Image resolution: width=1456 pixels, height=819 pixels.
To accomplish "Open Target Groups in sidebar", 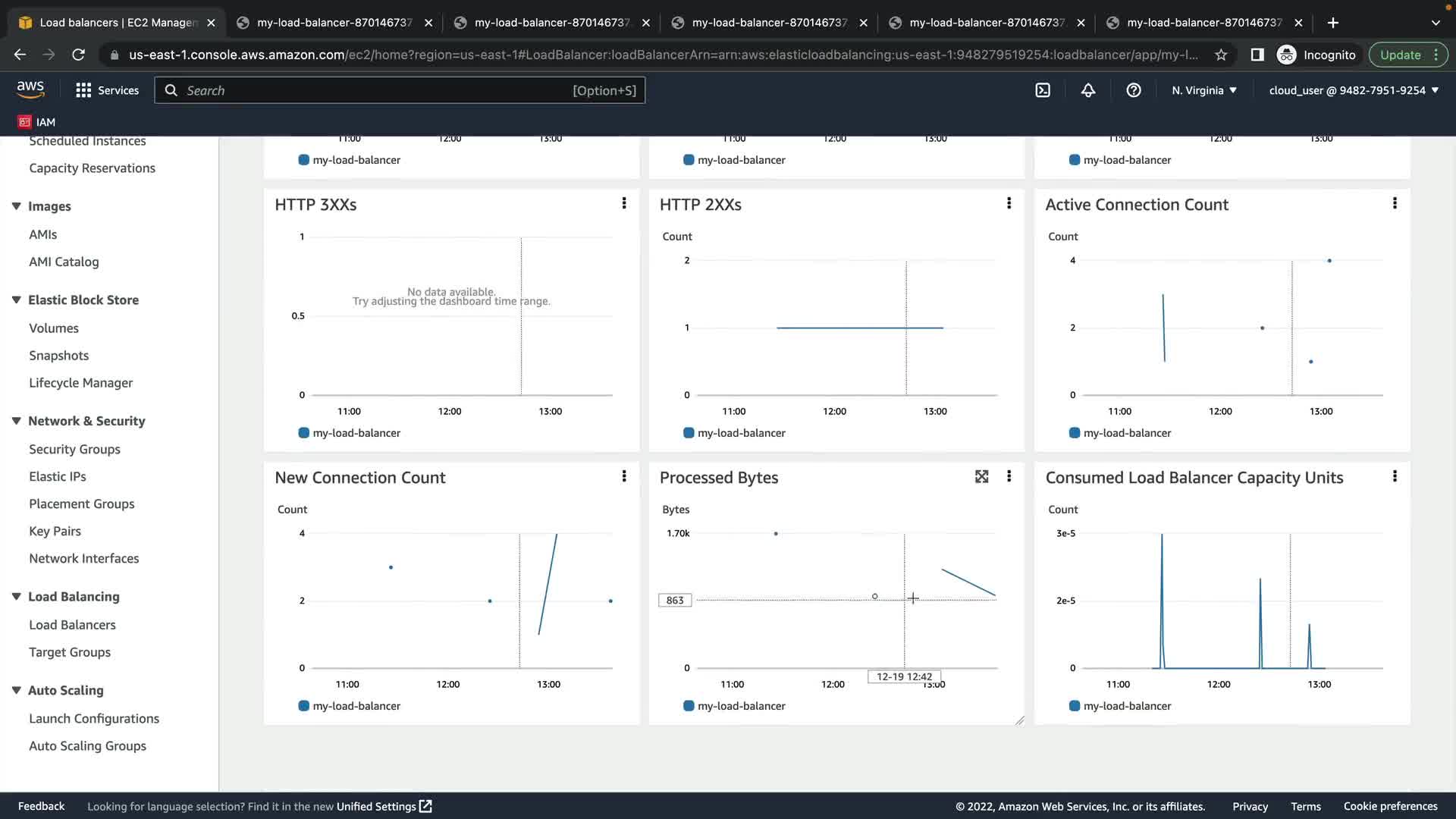I will (70, 652).
